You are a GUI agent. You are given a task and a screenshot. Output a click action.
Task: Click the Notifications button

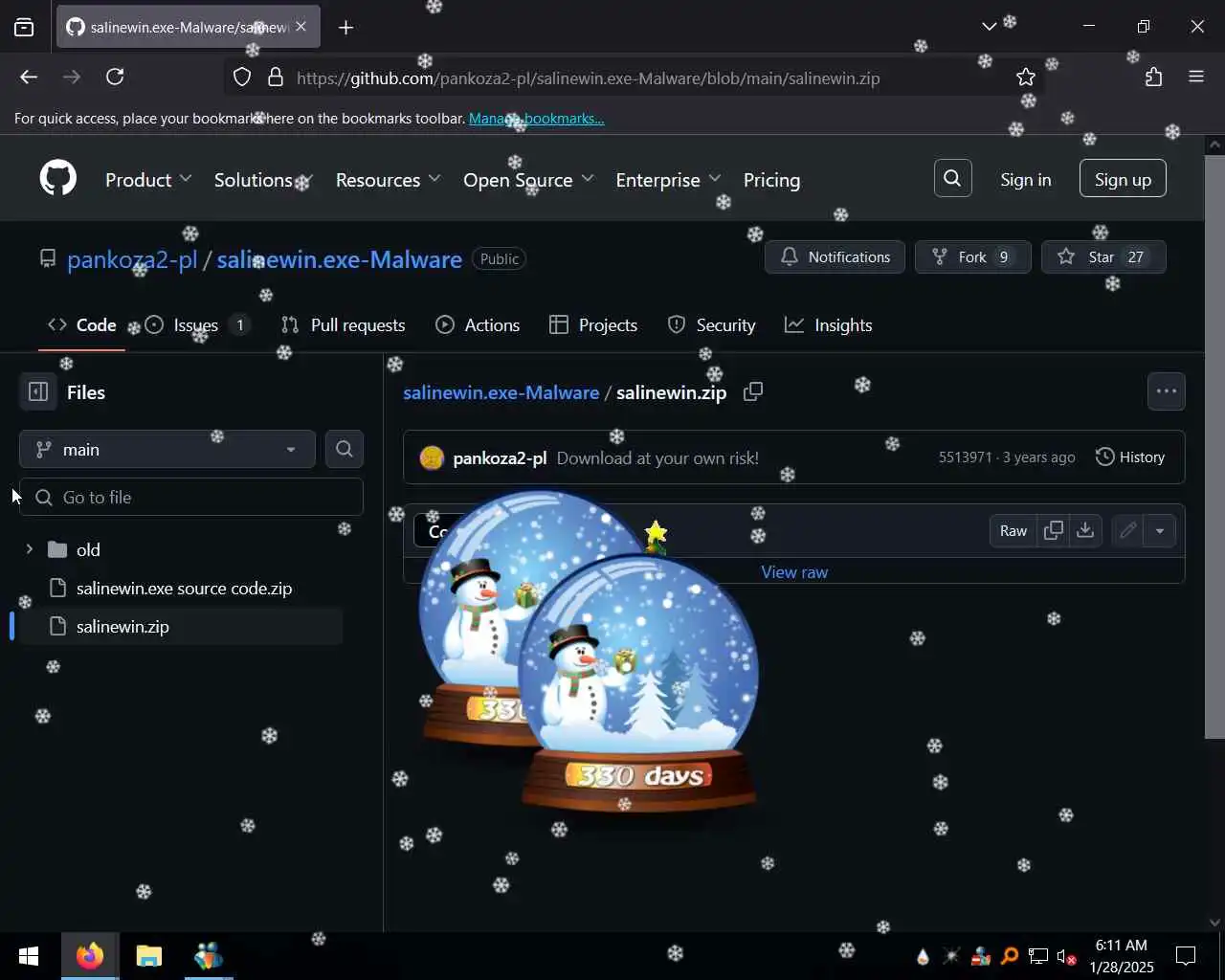835,256
